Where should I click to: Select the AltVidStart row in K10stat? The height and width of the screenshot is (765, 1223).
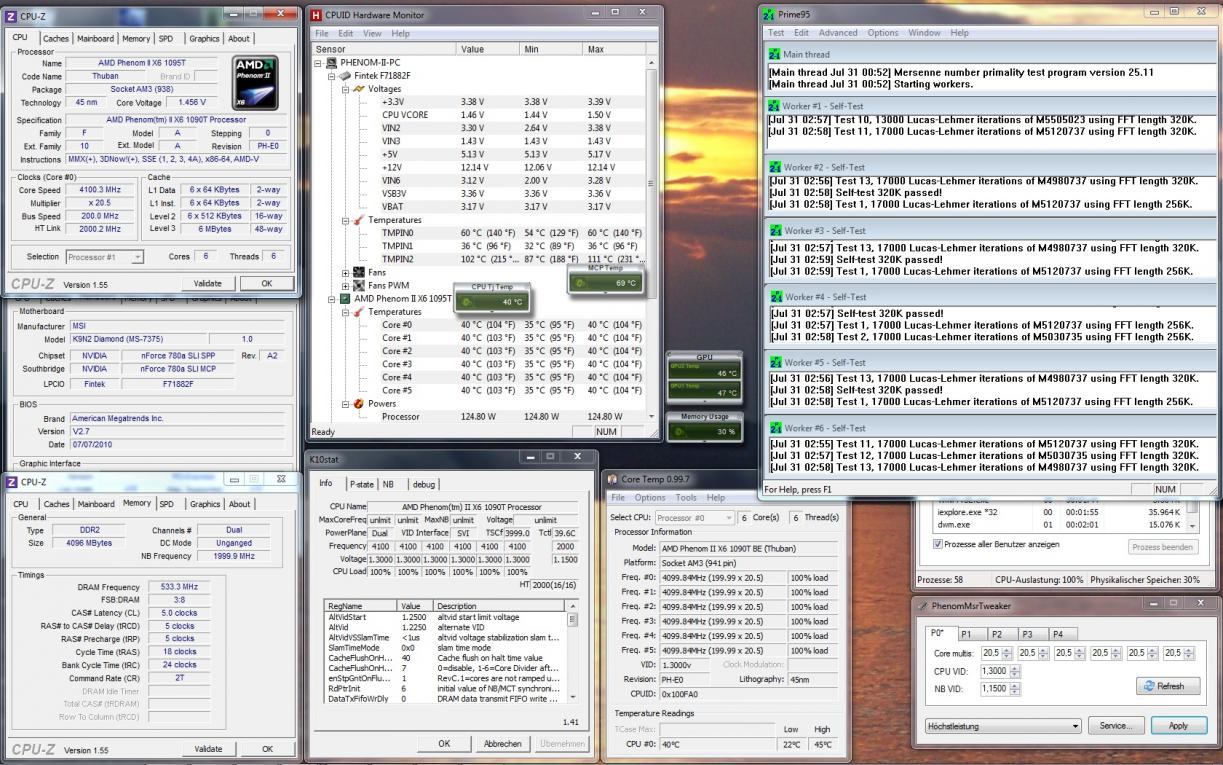(446, 617)
